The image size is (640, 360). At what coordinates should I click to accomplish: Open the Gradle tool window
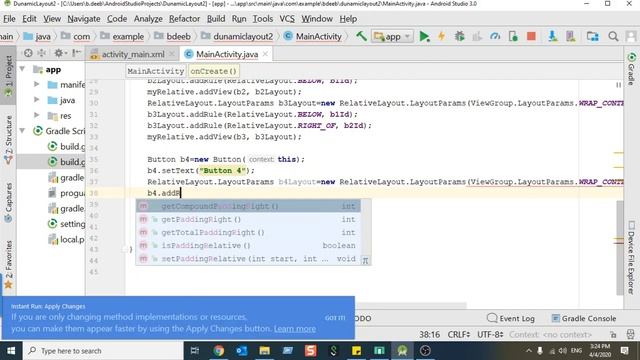(631, 69)
